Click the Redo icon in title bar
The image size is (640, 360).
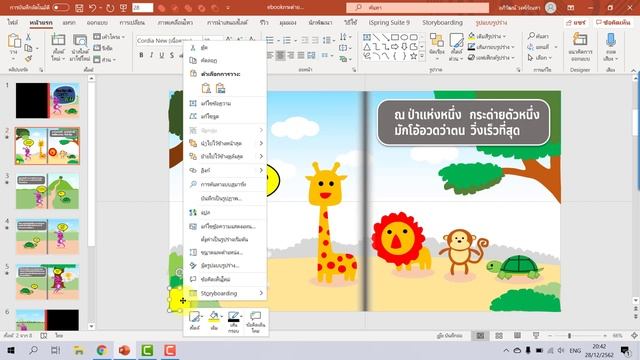pos(110,8)
